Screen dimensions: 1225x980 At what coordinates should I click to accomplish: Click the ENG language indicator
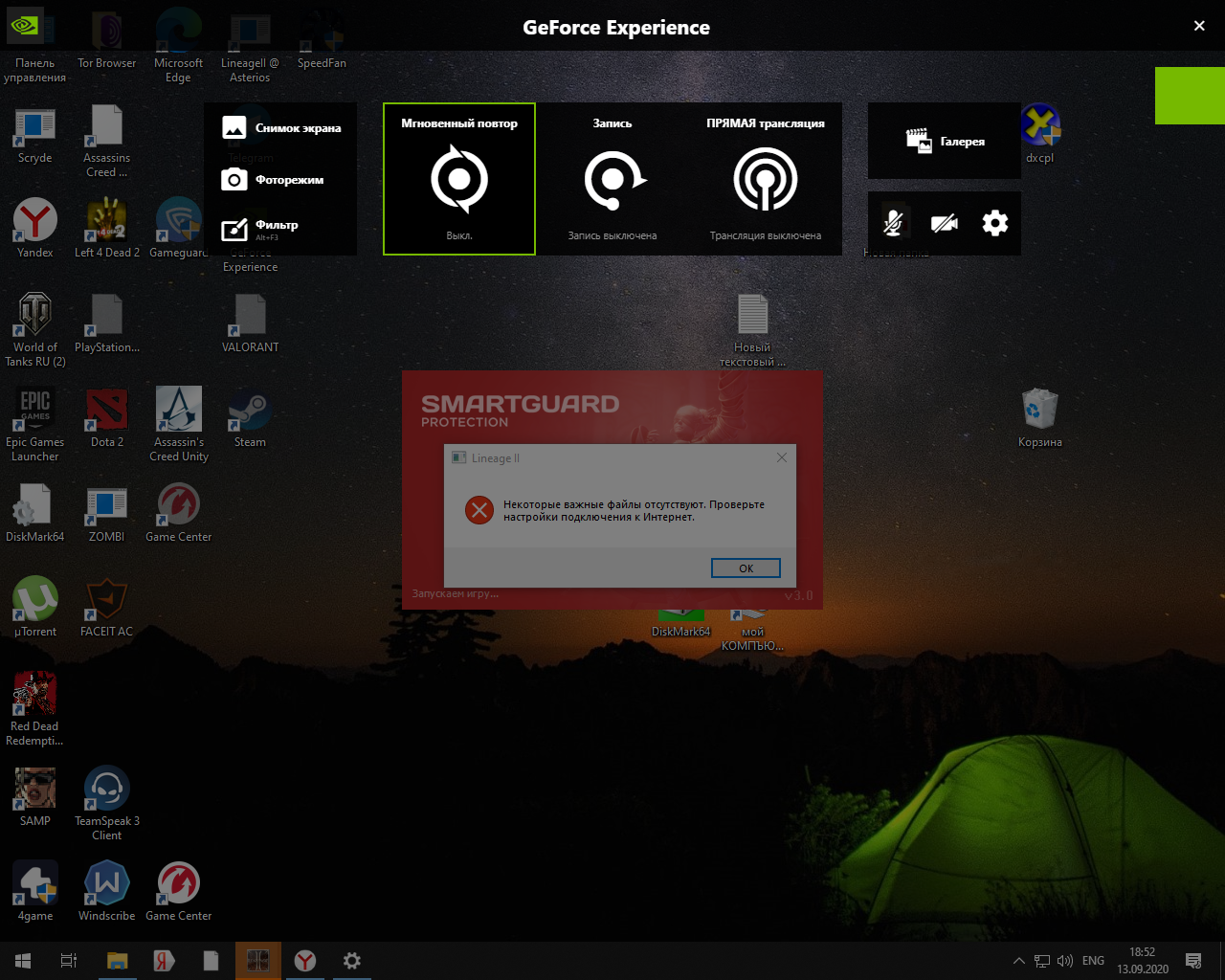pos(1093,961)
